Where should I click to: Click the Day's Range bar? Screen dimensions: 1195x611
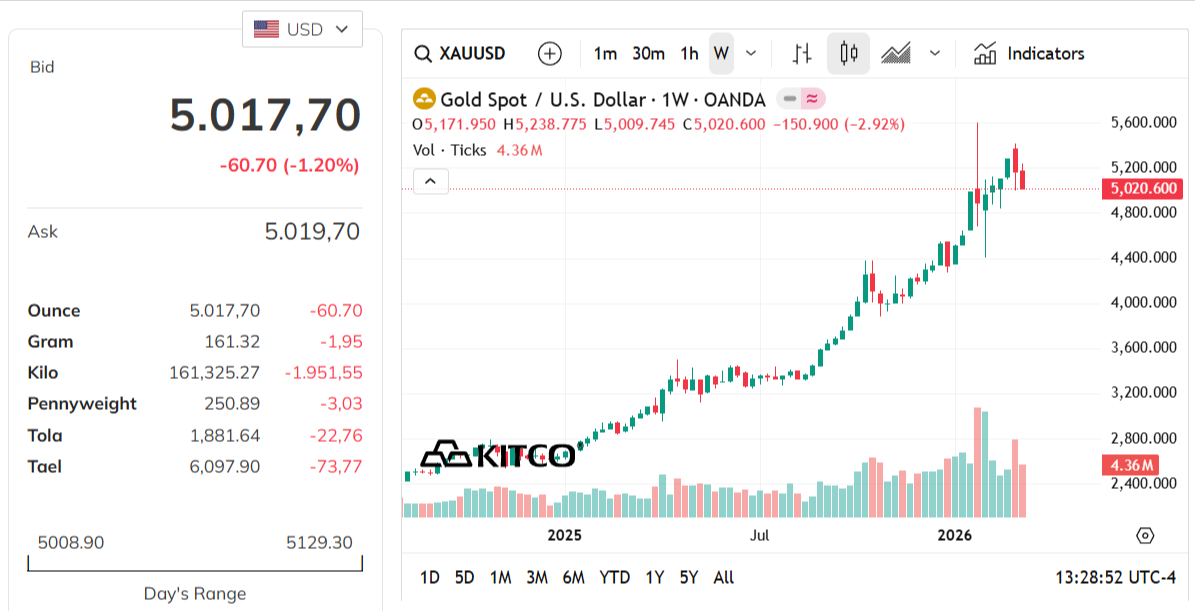click(x=195, y=565)
